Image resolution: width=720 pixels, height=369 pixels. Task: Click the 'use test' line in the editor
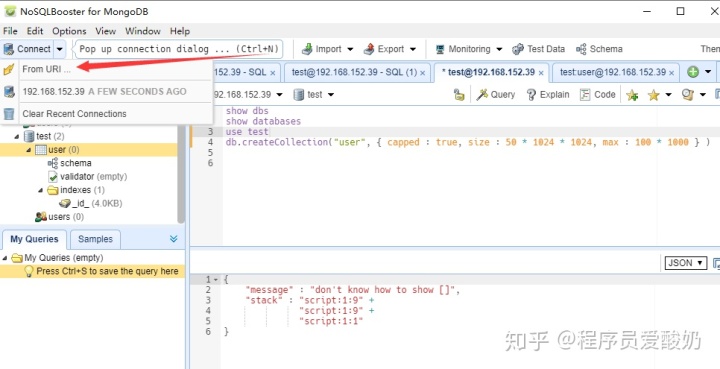tap(247, 132)
